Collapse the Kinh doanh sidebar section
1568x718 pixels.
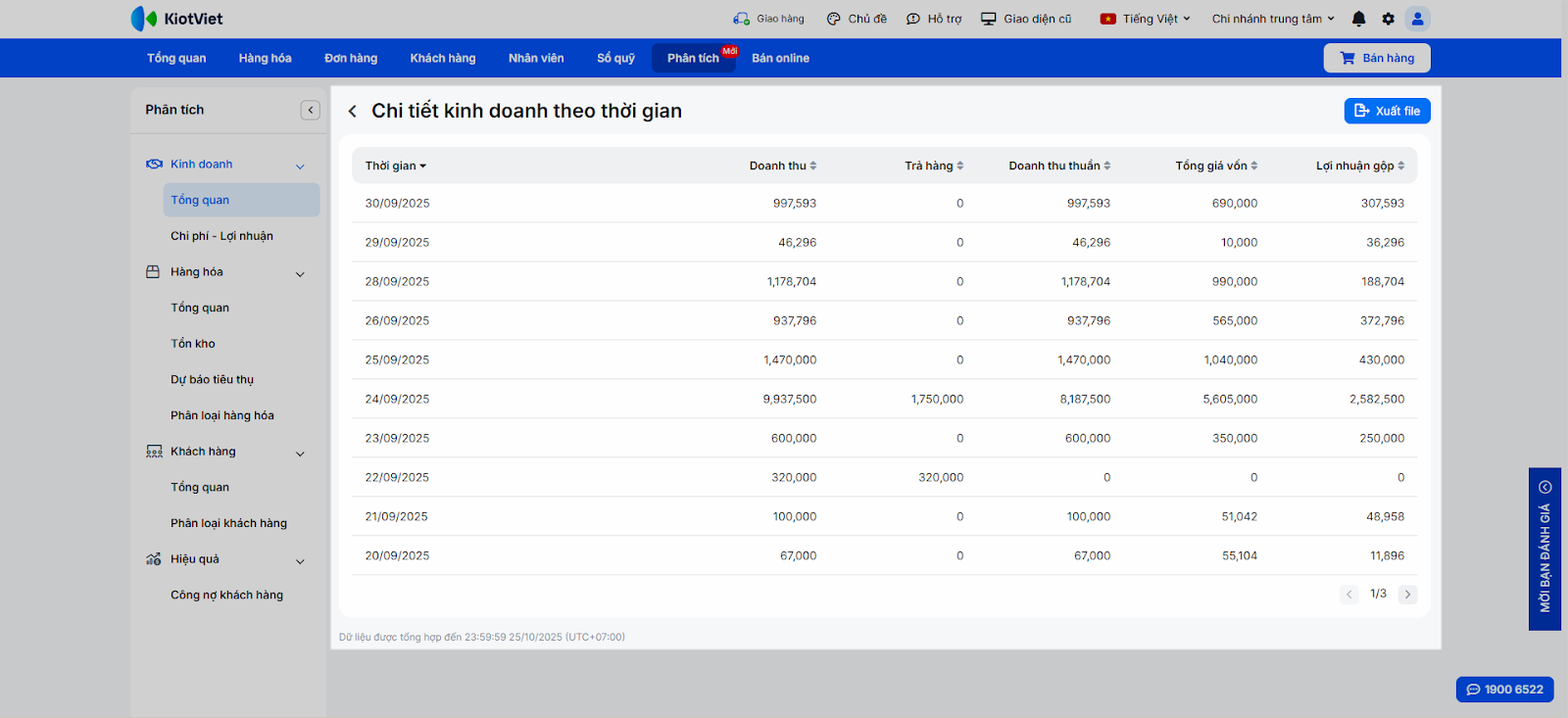click(300, 166)
